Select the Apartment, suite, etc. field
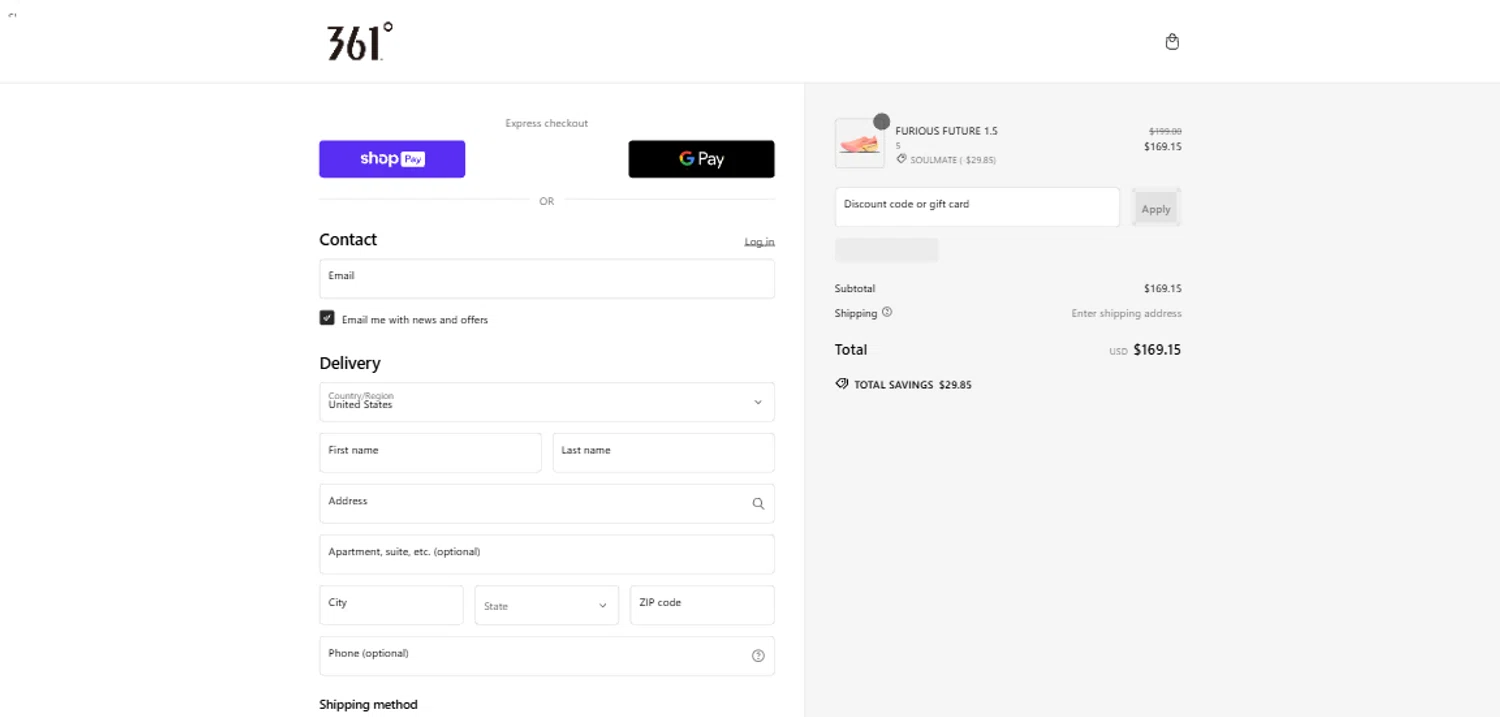This screenshot has height=717, width=1500. click(547, 554)
